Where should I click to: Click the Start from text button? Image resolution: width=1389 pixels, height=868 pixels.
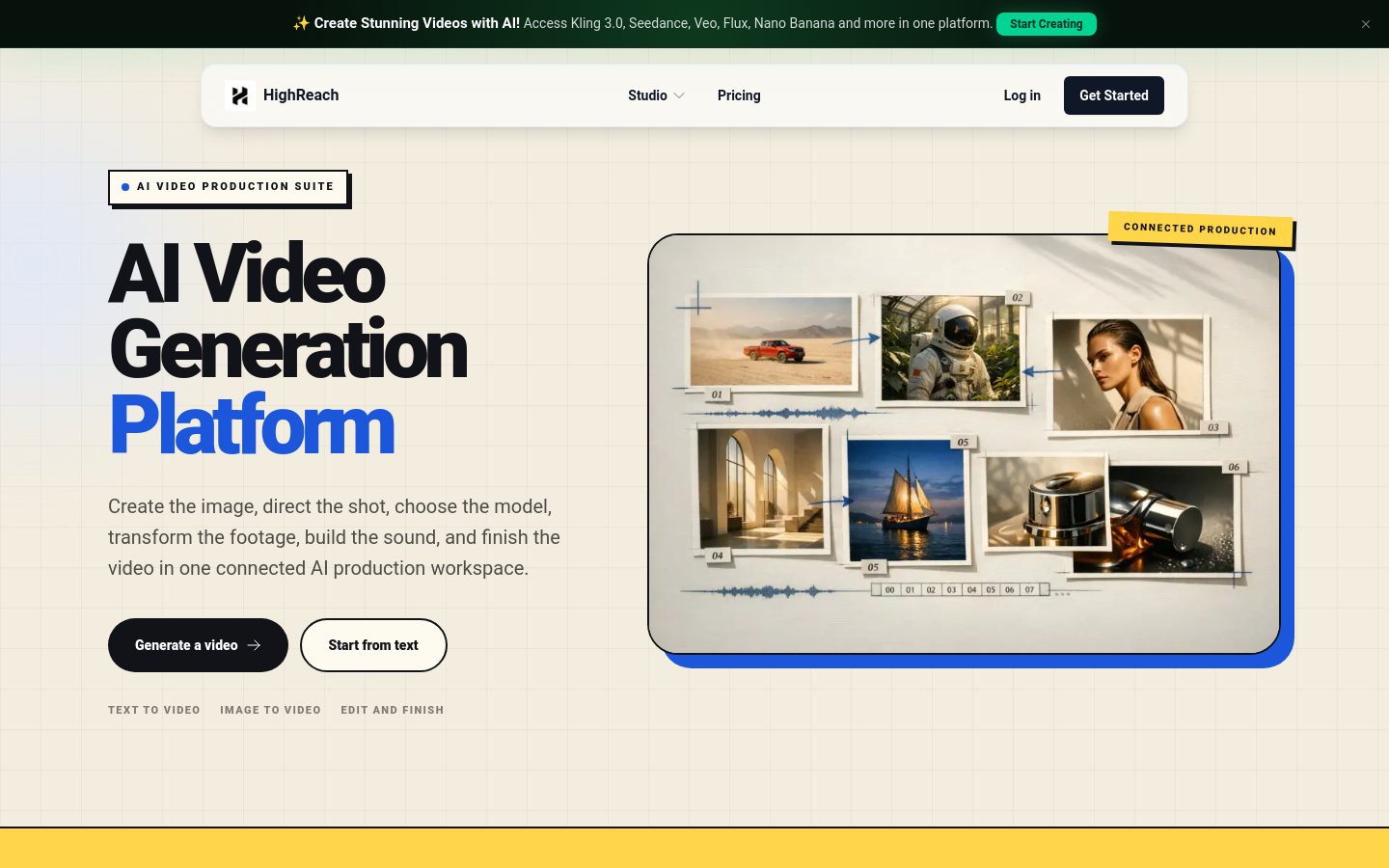(x=373, y=645)
